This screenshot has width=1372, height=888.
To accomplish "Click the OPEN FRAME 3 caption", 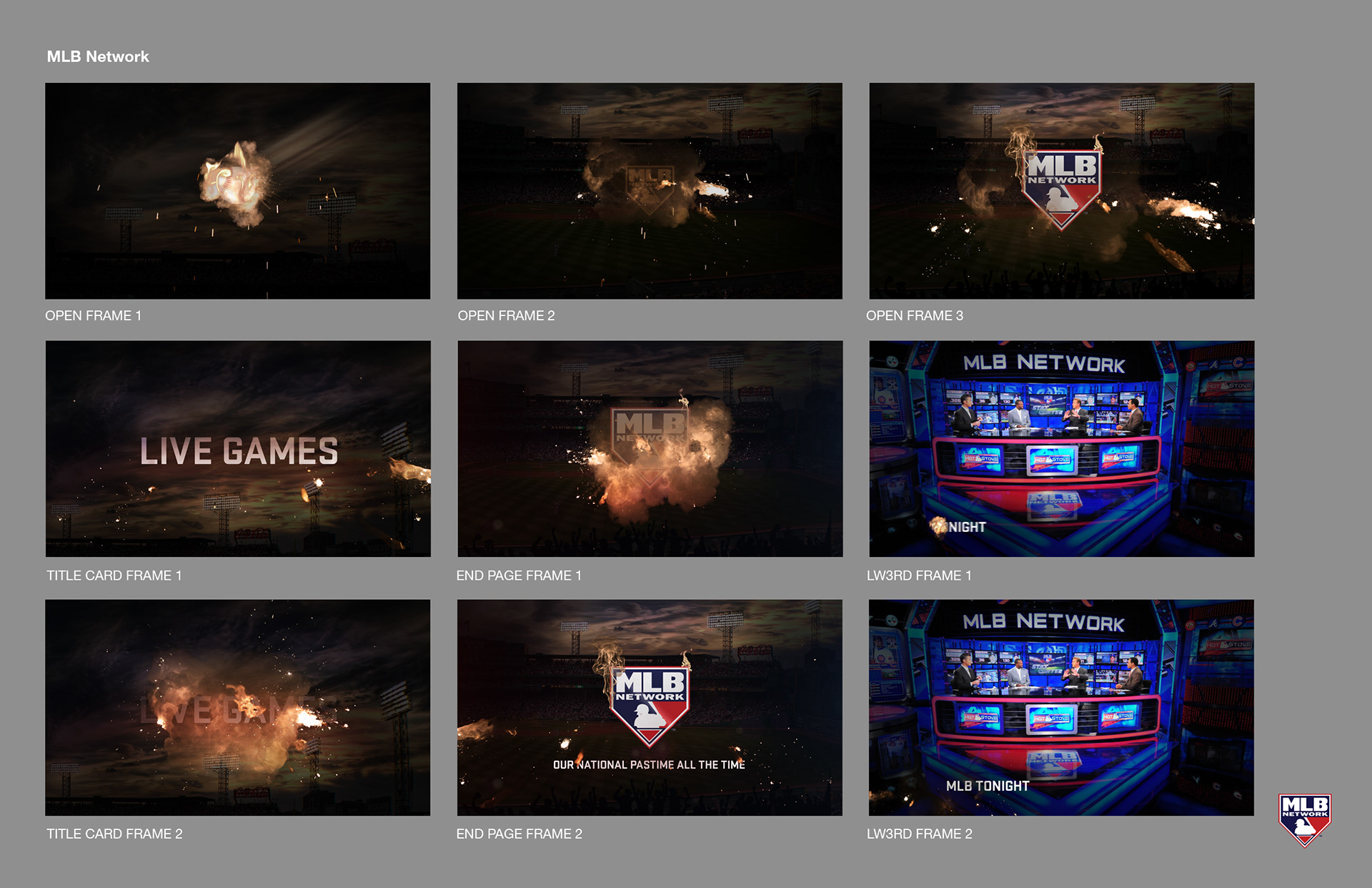I will click(914, 315).
